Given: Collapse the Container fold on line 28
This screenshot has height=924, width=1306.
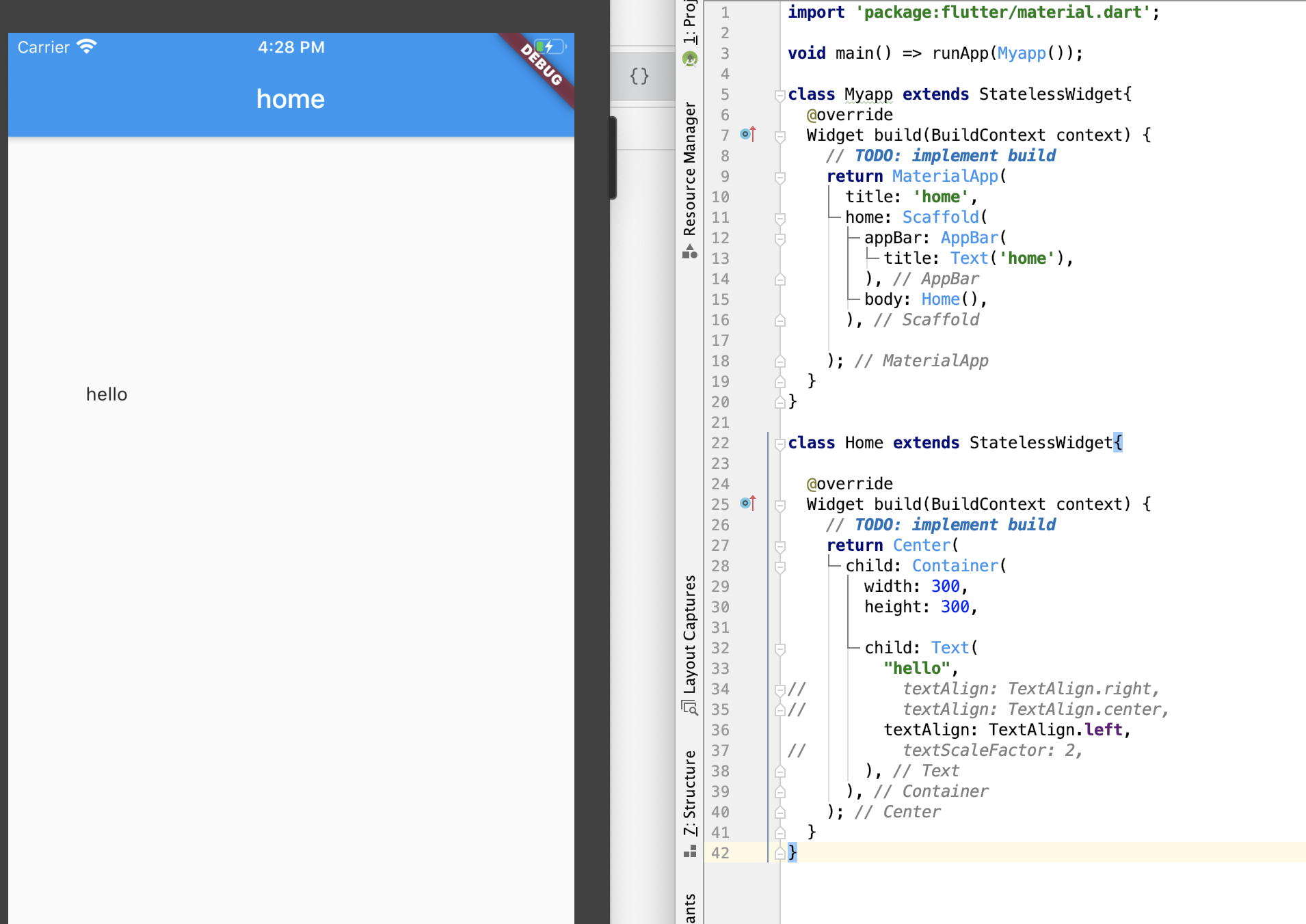Looking at the screenshot, I should click(x=779, y=567).
